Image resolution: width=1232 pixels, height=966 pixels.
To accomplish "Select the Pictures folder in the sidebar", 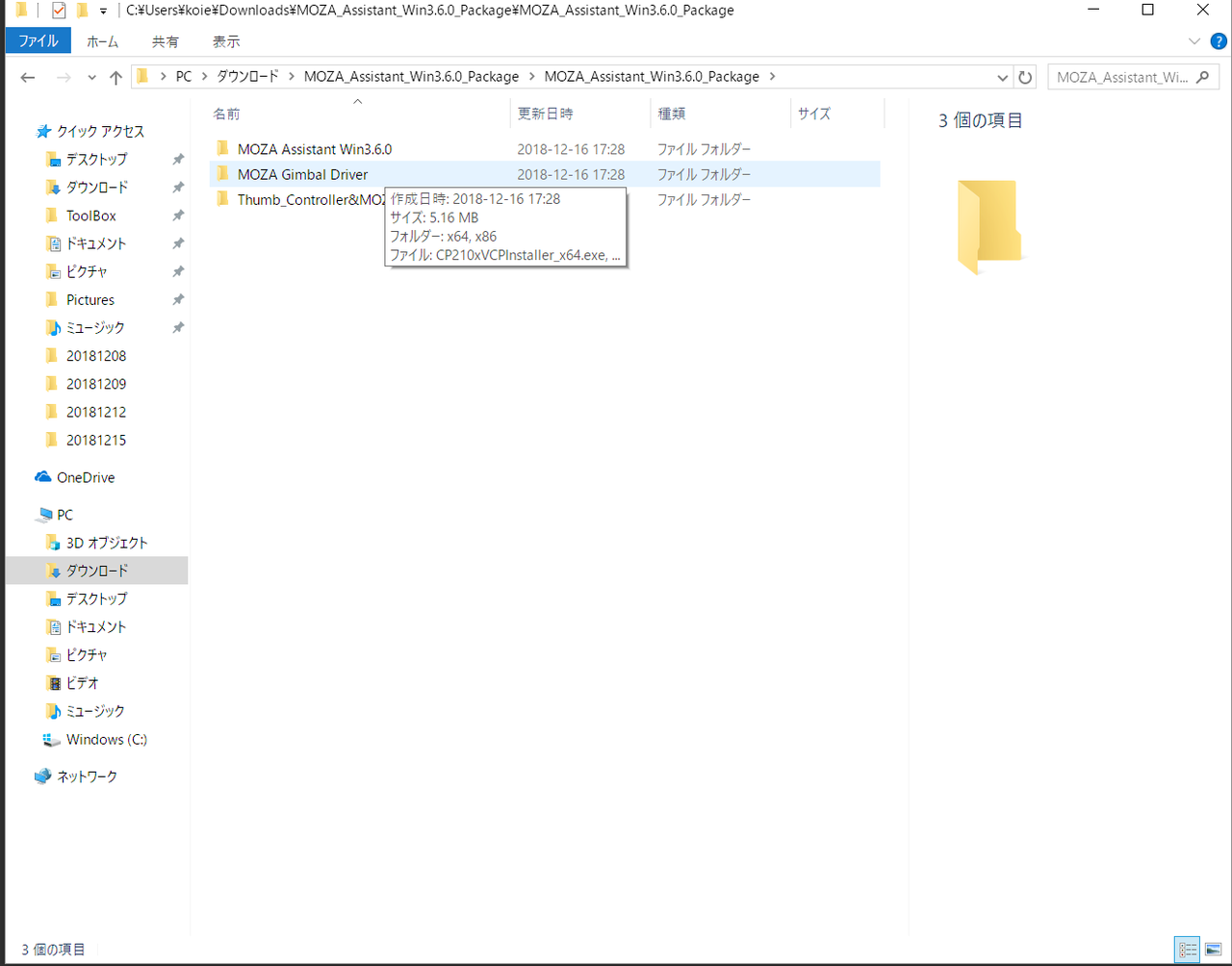I will pos(90,299).
